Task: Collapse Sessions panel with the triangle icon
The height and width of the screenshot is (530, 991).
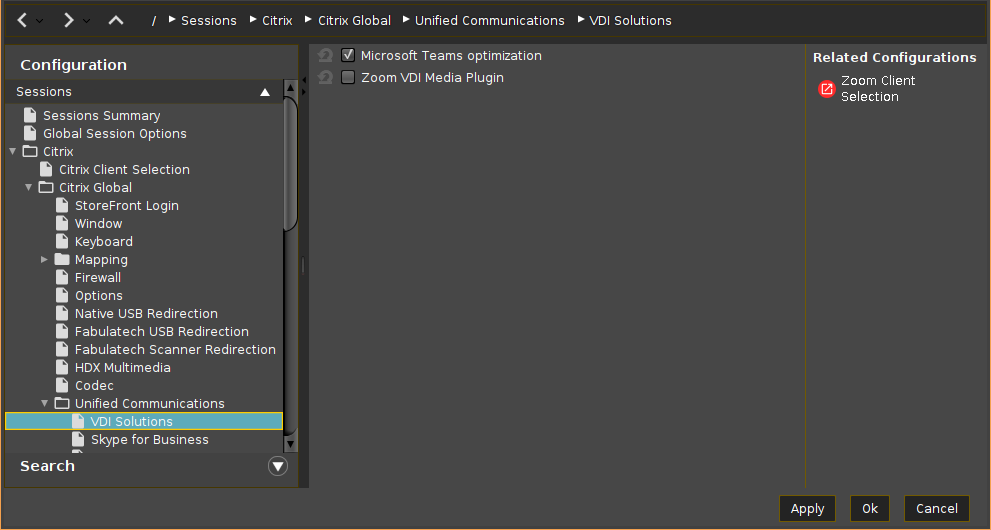Action: (265, 92)
